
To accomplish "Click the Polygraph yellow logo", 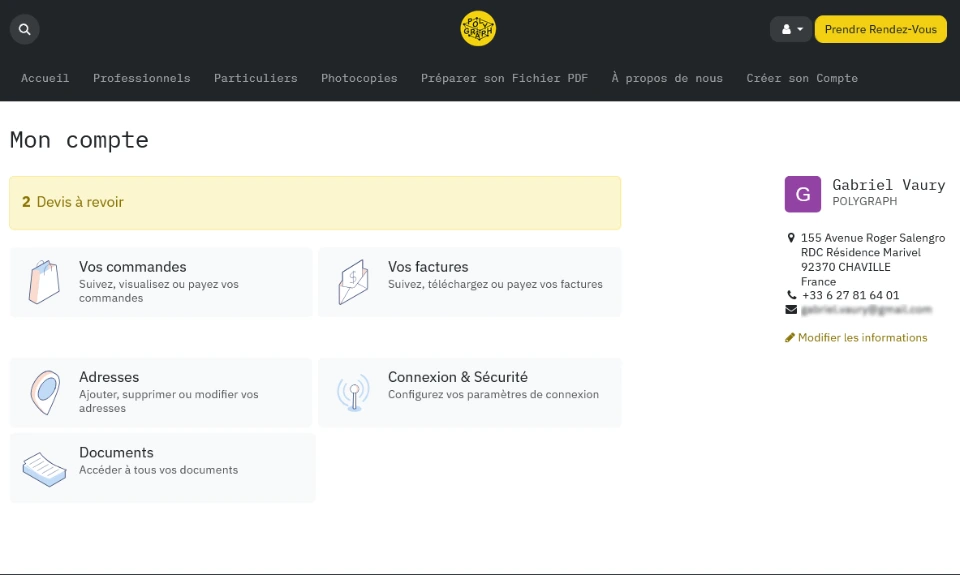I will click(x=478, y=28).
